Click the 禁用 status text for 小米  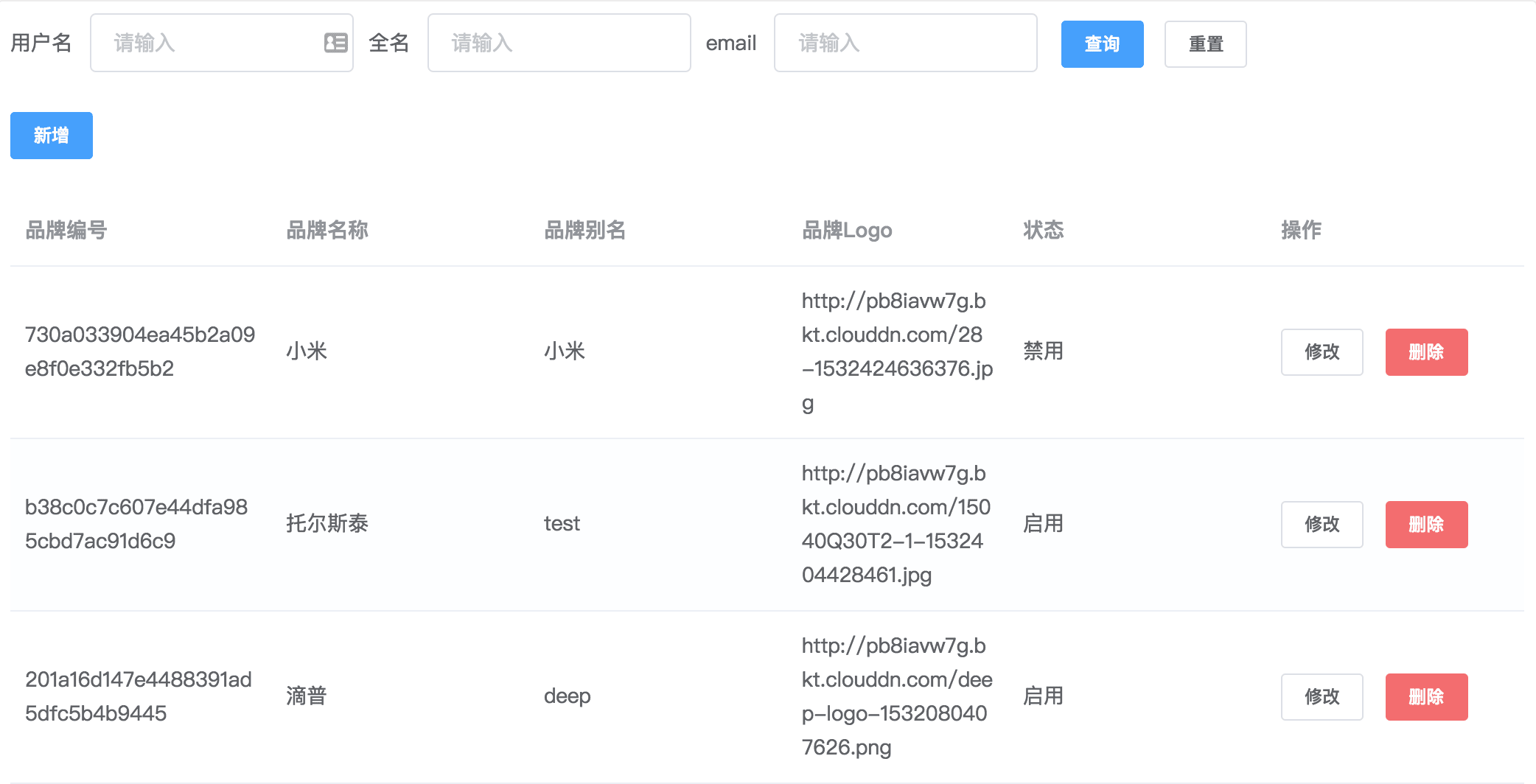point(1043,352)
